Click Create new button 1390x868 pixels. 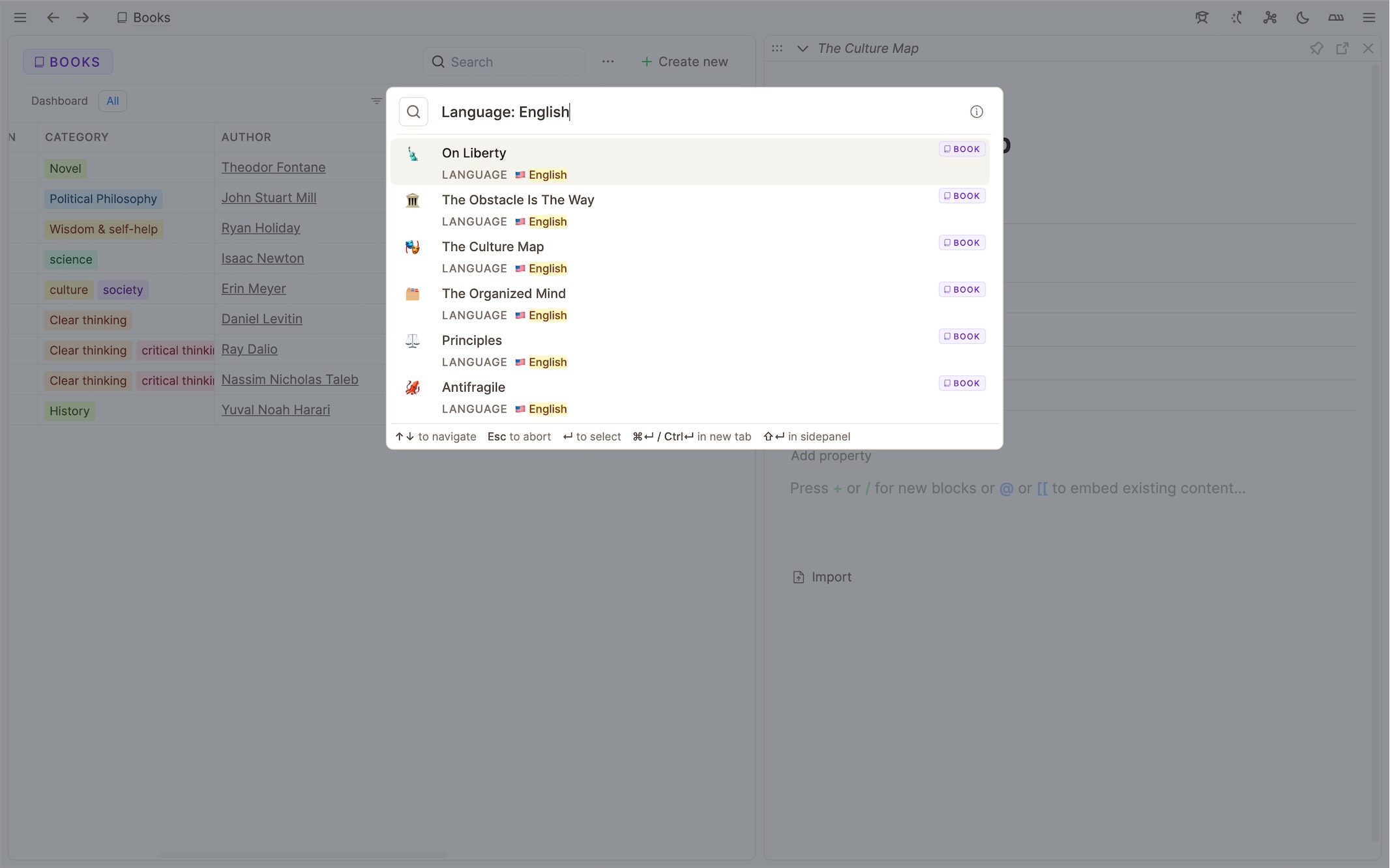tap(684, 62)
